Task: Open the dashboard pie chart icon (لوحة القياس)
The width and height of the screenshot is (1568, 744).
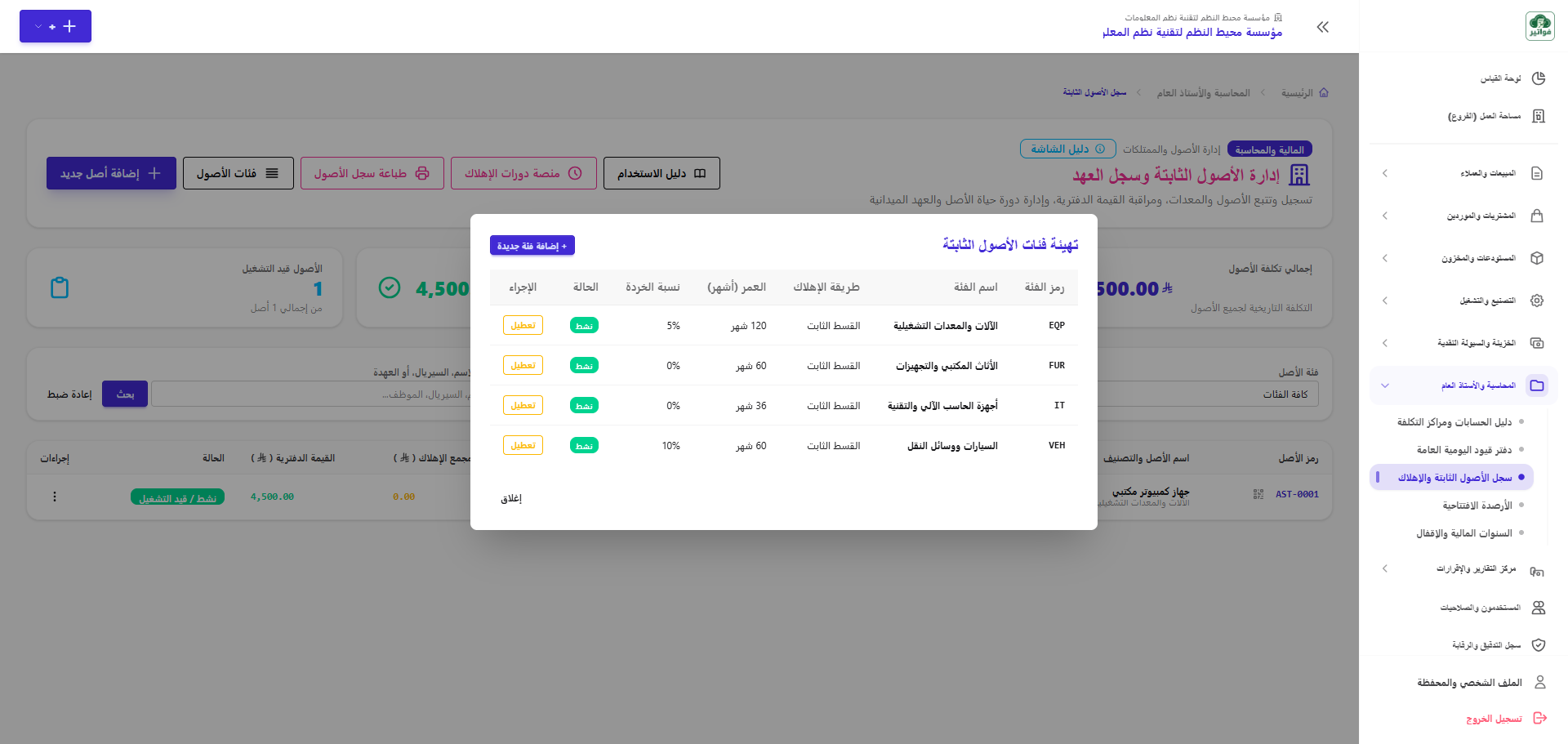Action: tap(1539, 78)
